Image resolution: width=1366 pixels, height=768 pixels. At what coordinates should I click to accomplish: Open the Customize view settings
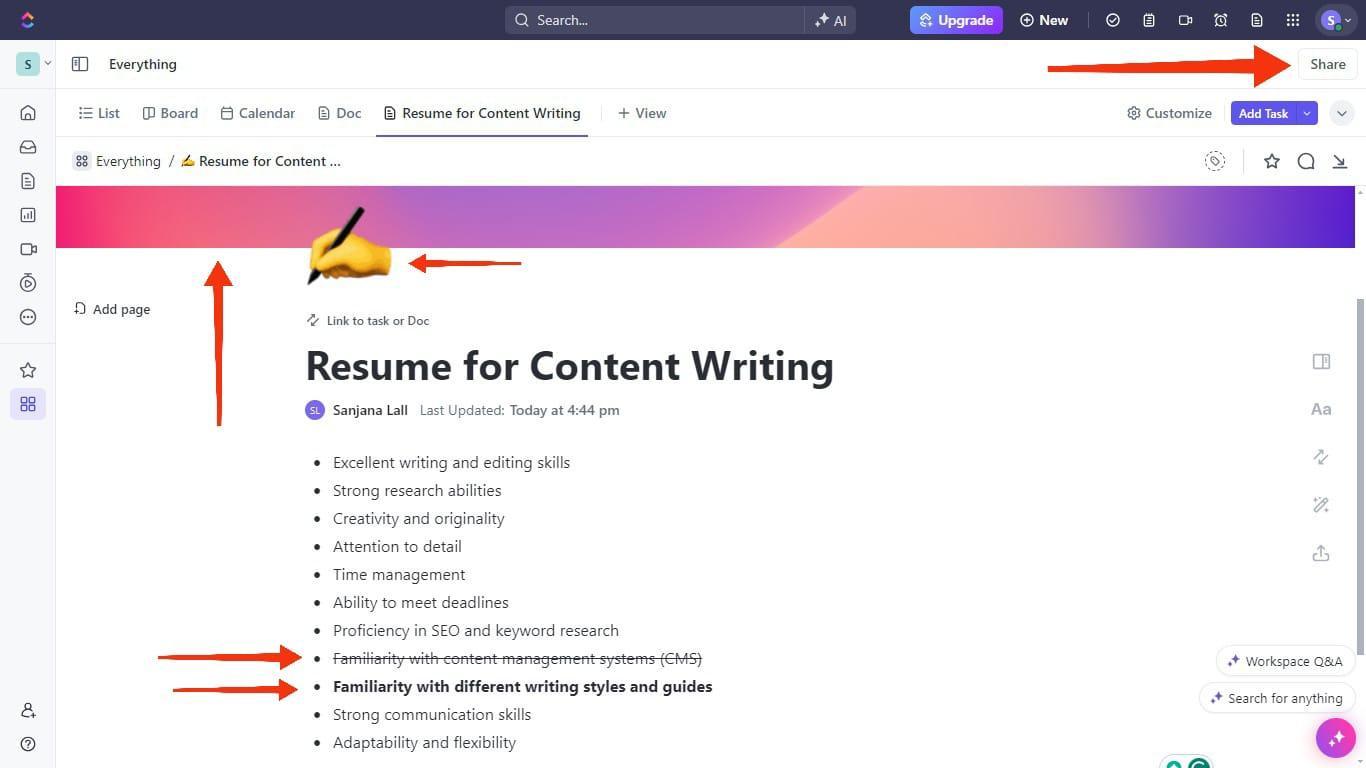[1169, 113]
